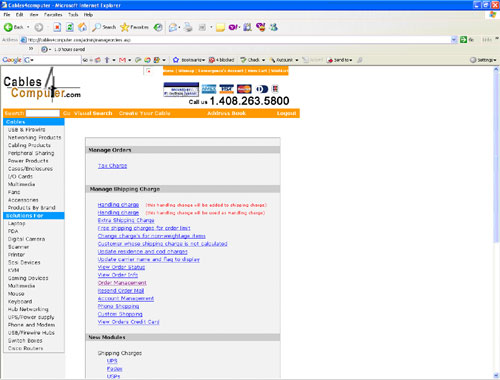Open the Tools menu
The height and width of the screenshot is (380, 500).
tap(73, 15)
